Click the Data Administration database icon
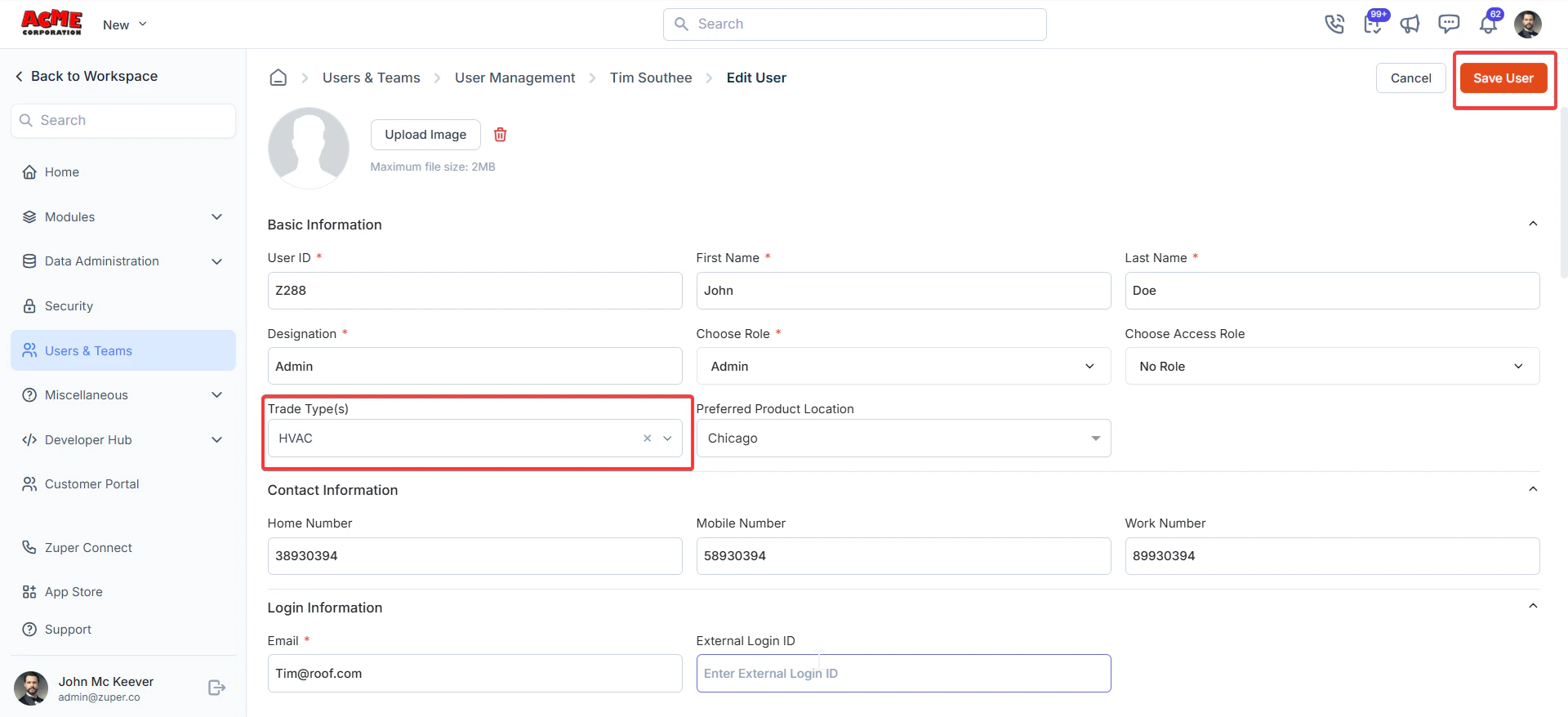Screen dimensions: 1568x717 [x=29, y=261]
